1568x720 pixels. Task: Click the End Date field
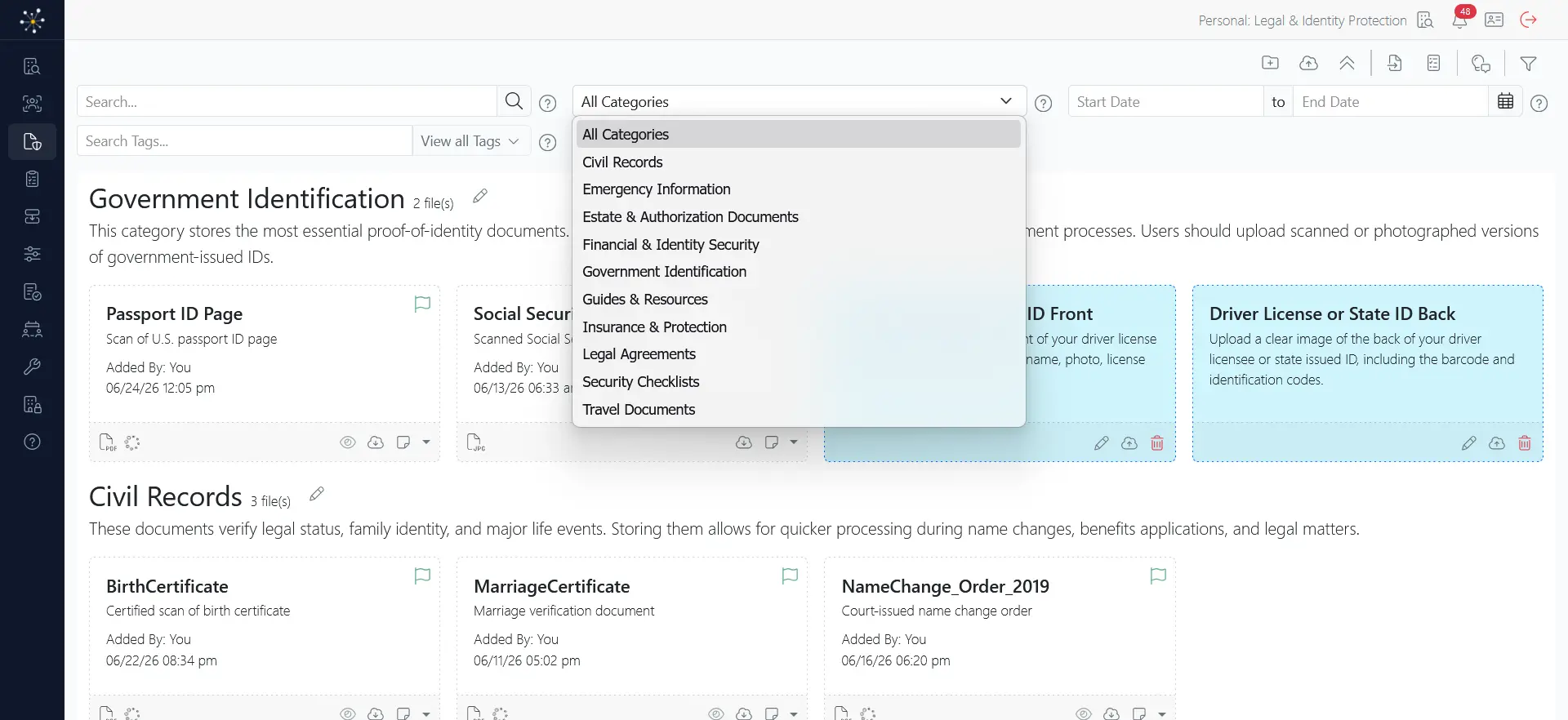(1391, 101)
